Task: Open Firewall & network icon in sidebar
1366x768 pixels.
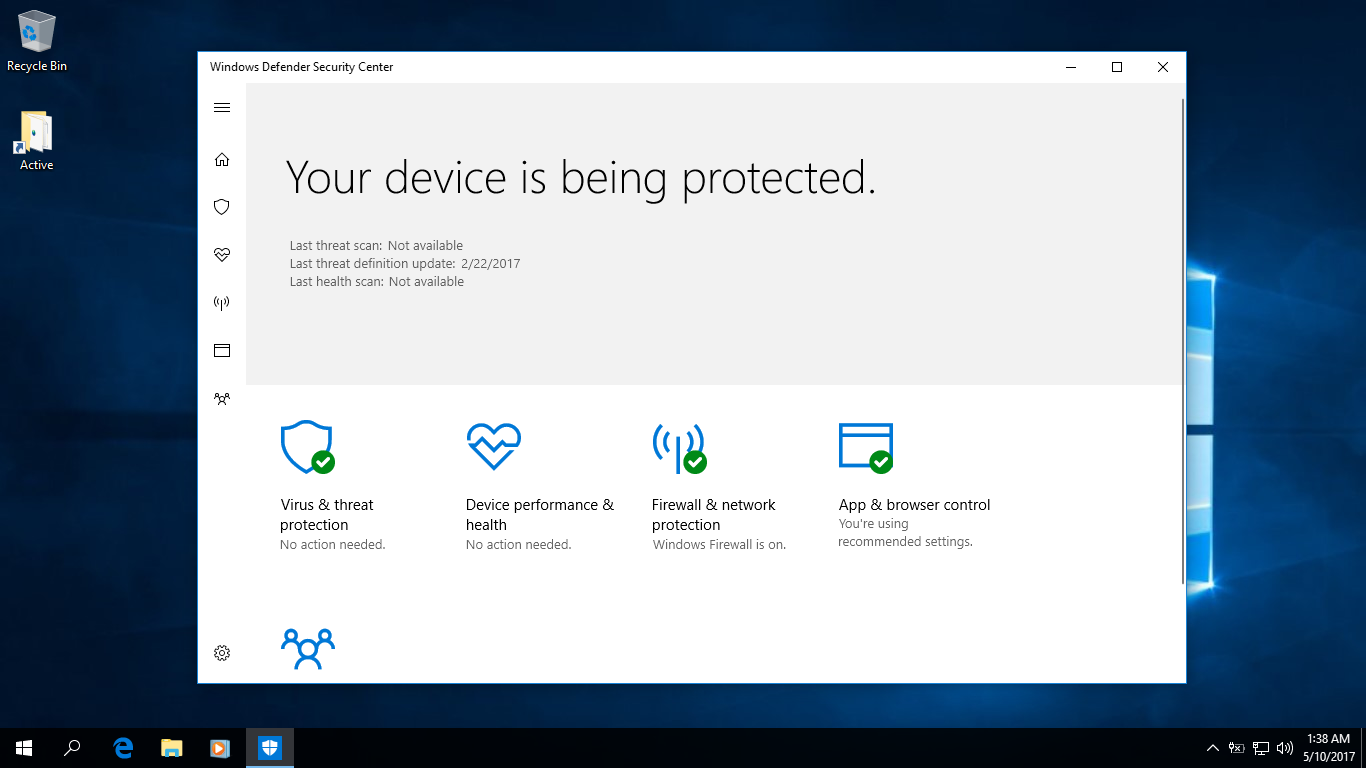Action: [x=222, y=303]
